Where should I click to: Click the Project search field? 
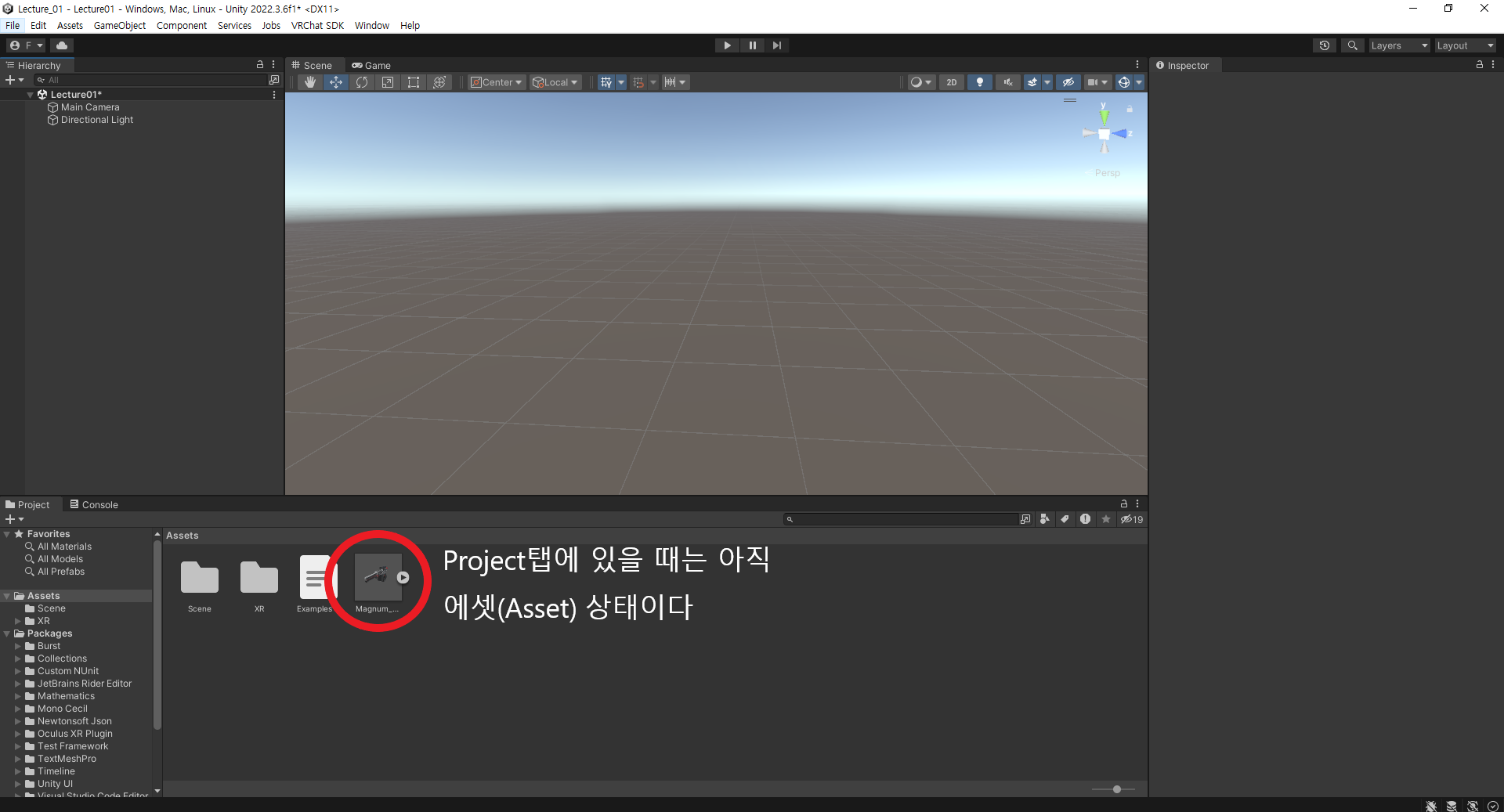click(900, 519)
